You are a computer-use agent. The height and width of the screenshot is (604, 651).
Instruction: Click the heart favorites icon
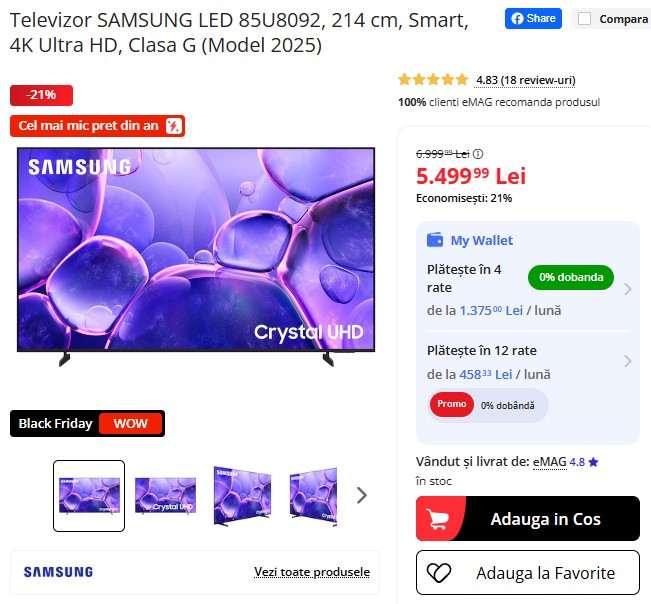click(439, 573)
